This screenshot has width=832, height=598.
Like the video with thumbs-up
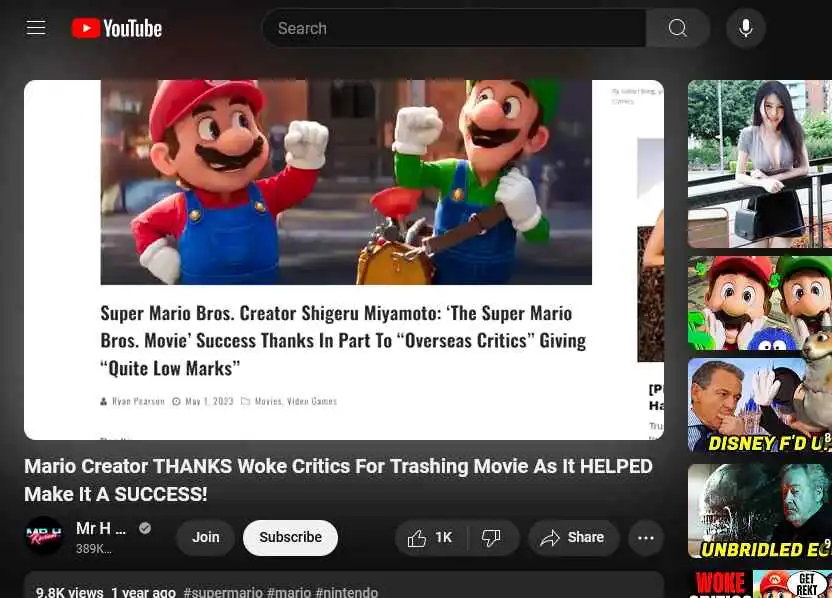click(x=430, y=538)
